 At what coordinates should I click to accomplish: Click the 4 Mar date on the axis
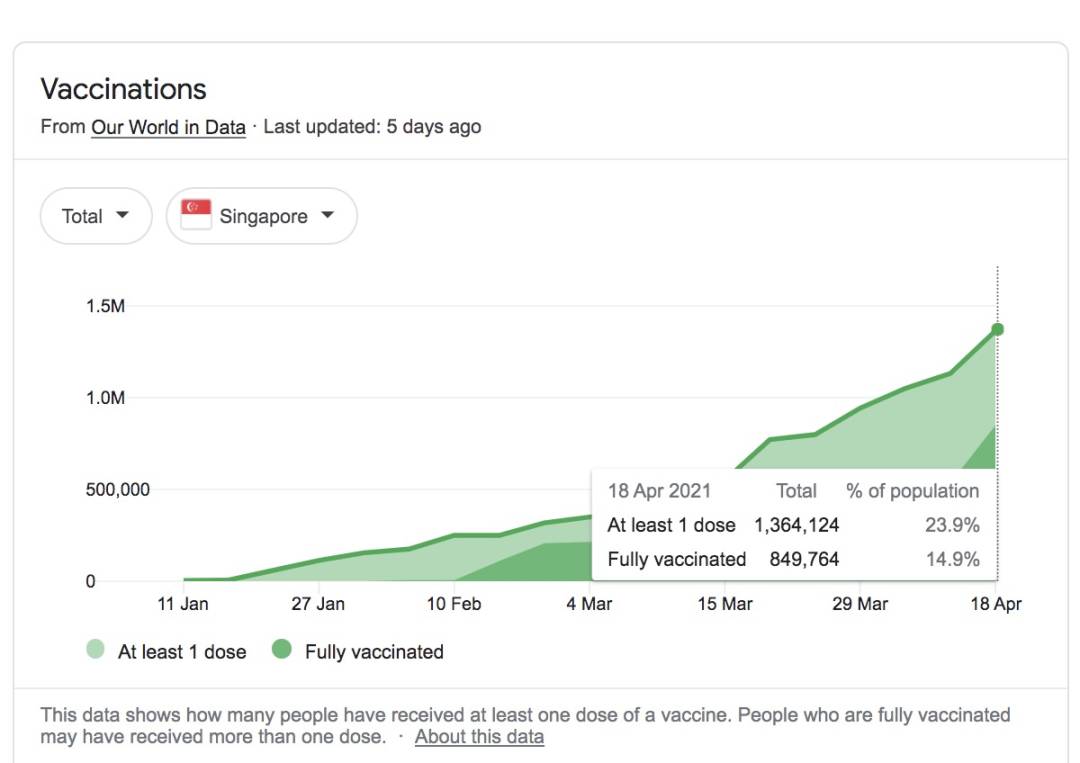[x=589, y=604]
